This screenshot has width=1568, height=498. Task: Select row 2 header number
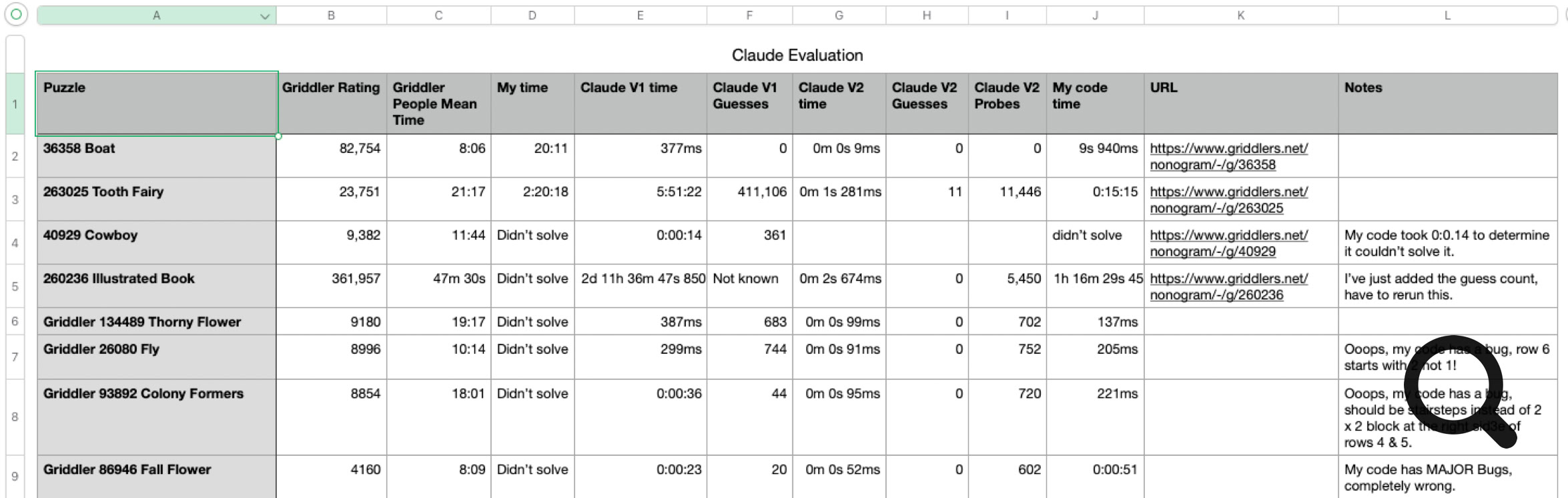[15, 156]
